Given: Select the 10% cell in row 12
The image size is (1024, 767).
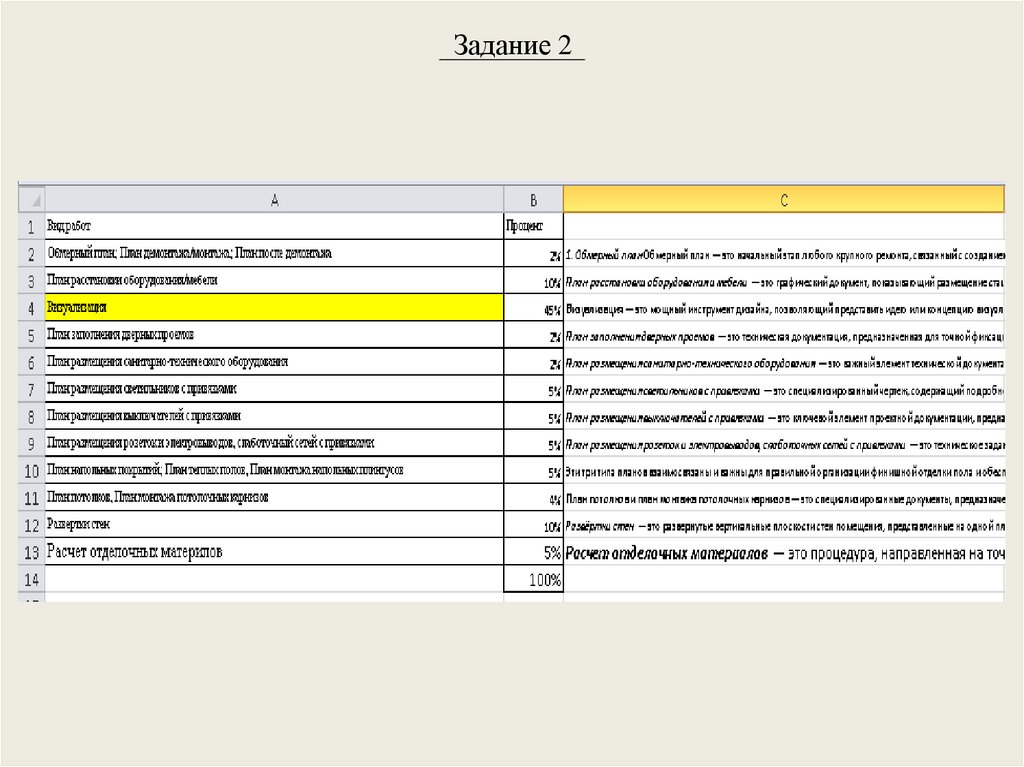Looking at the screenshot, I should pyautogui.click(x=534, y=525).
